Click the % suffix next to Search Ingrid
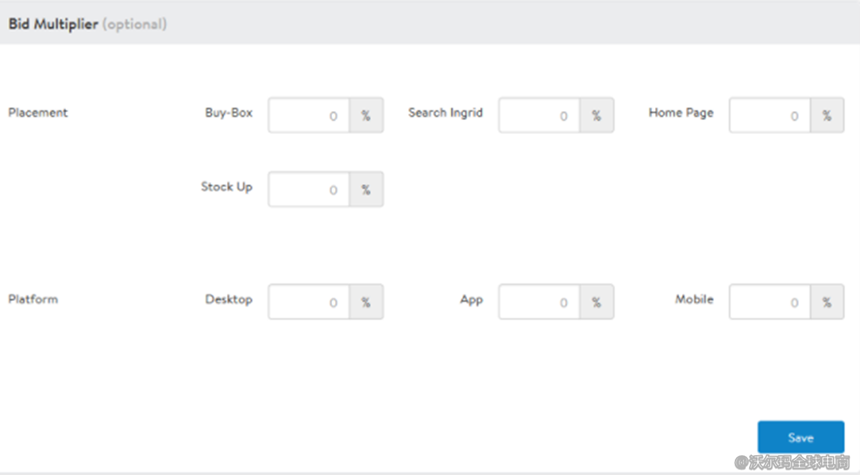This screenshot has width=860, height=475. pos(596,115)
